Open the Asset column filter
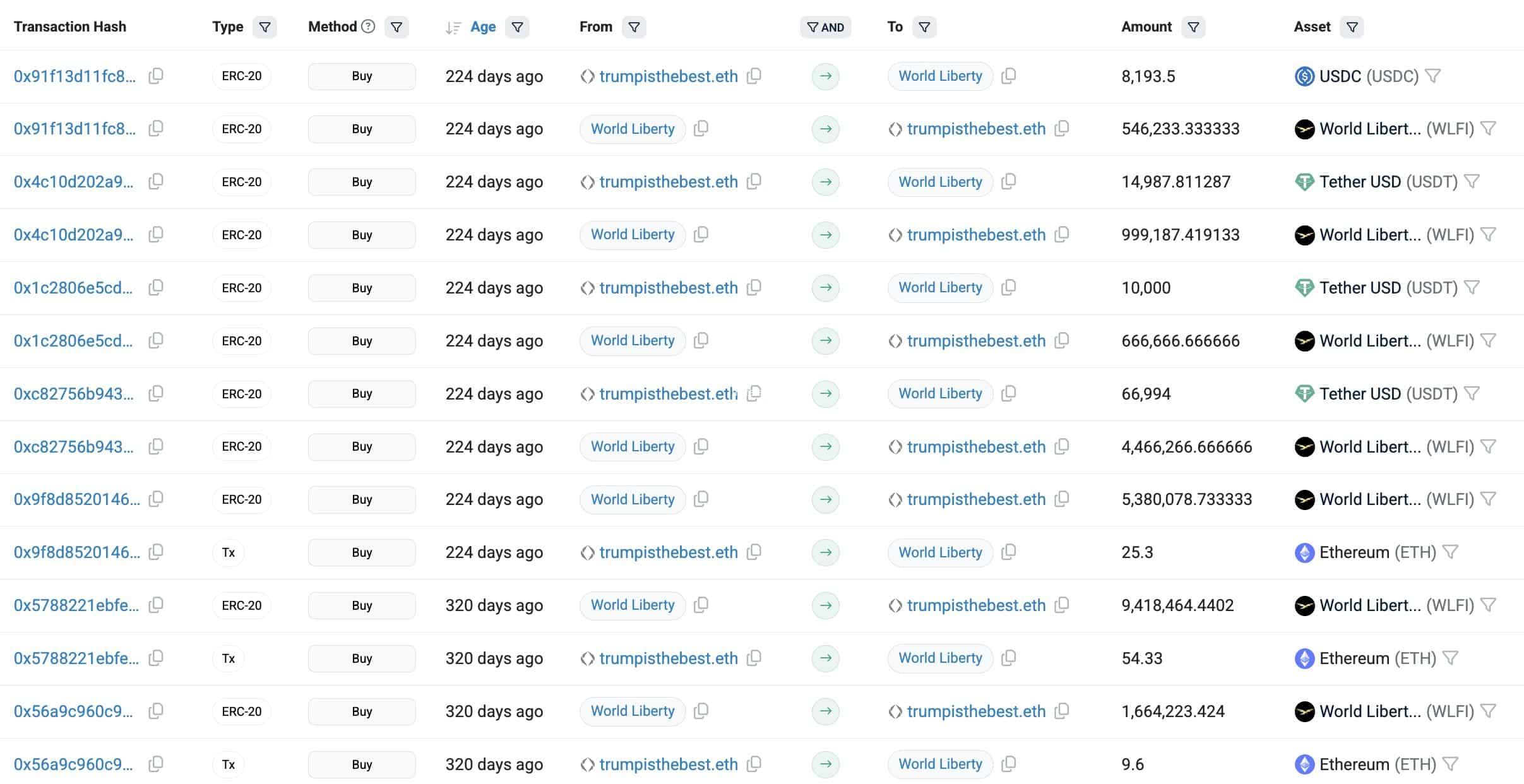The image size is (1524, 784). [1352, 27]
